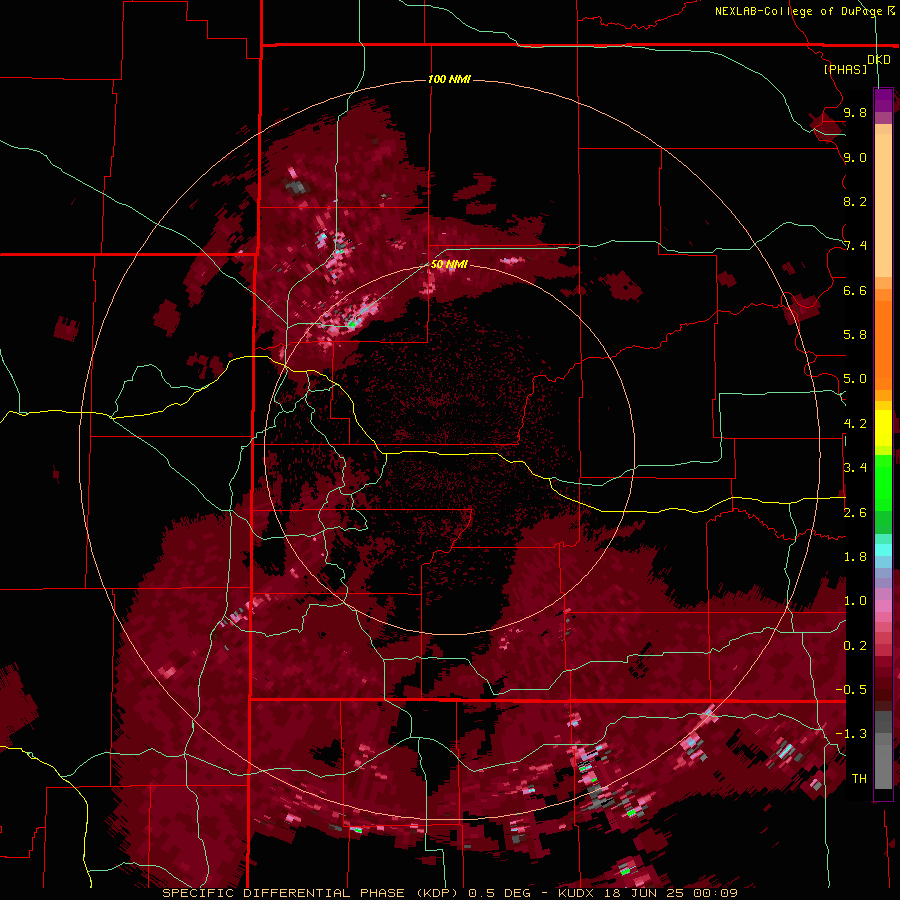This screenshot has height=900, width=900.
Task: Click the 5.0 legend value
Action: point(855,379)
